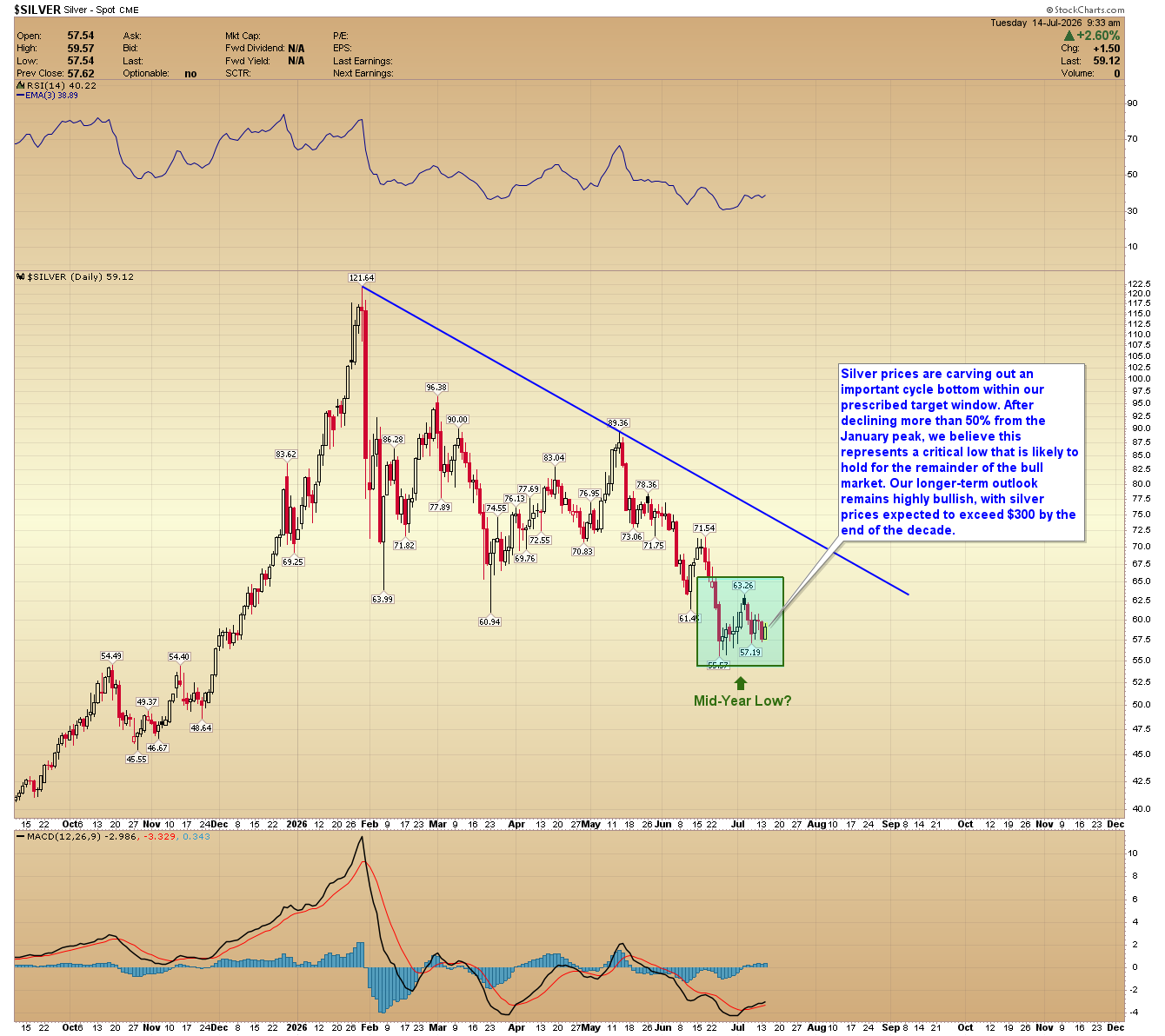
Task: Click the +2.60% change value
Action: coord(1098,36)
